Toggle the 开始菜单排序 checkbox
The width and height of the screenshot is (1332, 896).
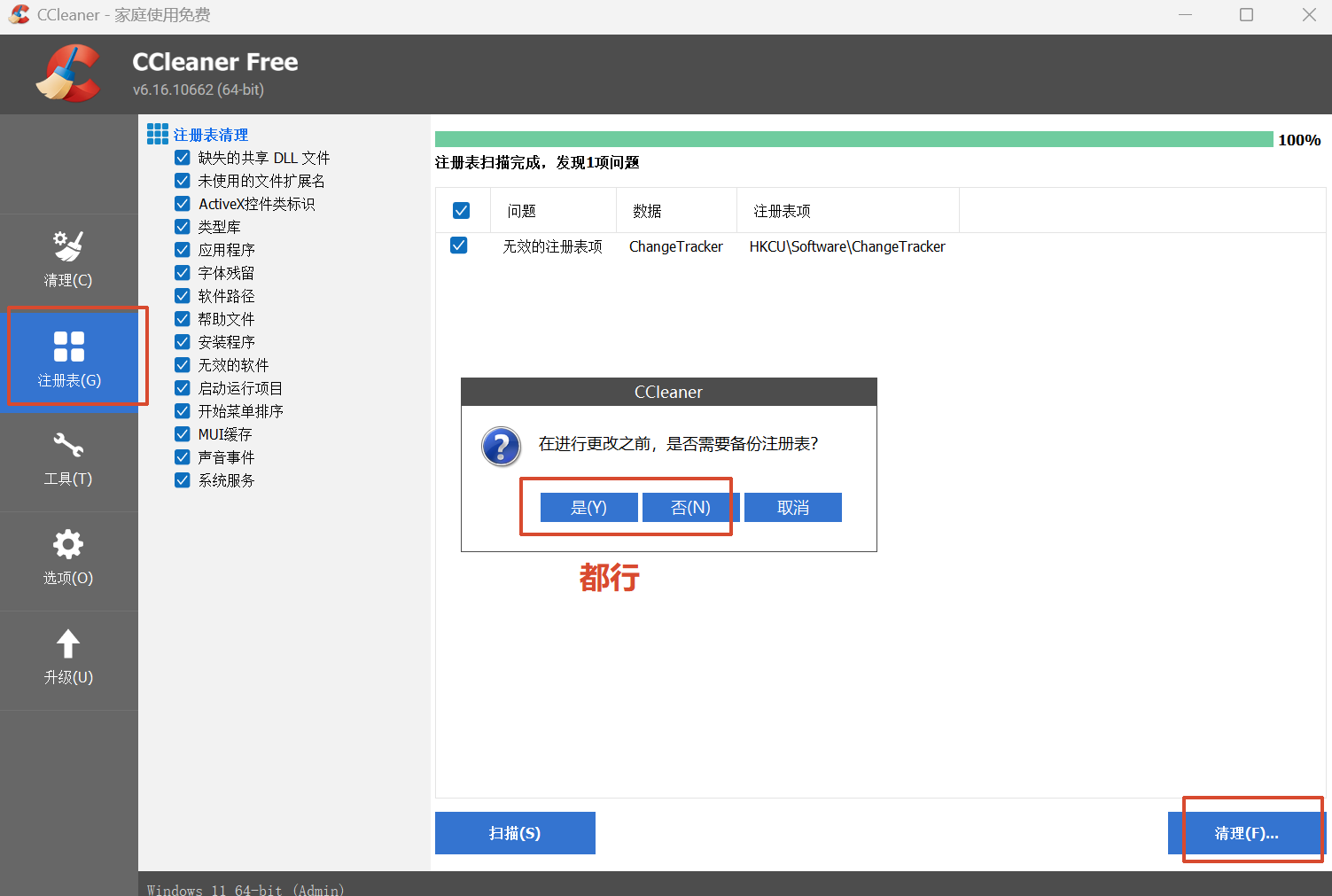tap(183, 411)
